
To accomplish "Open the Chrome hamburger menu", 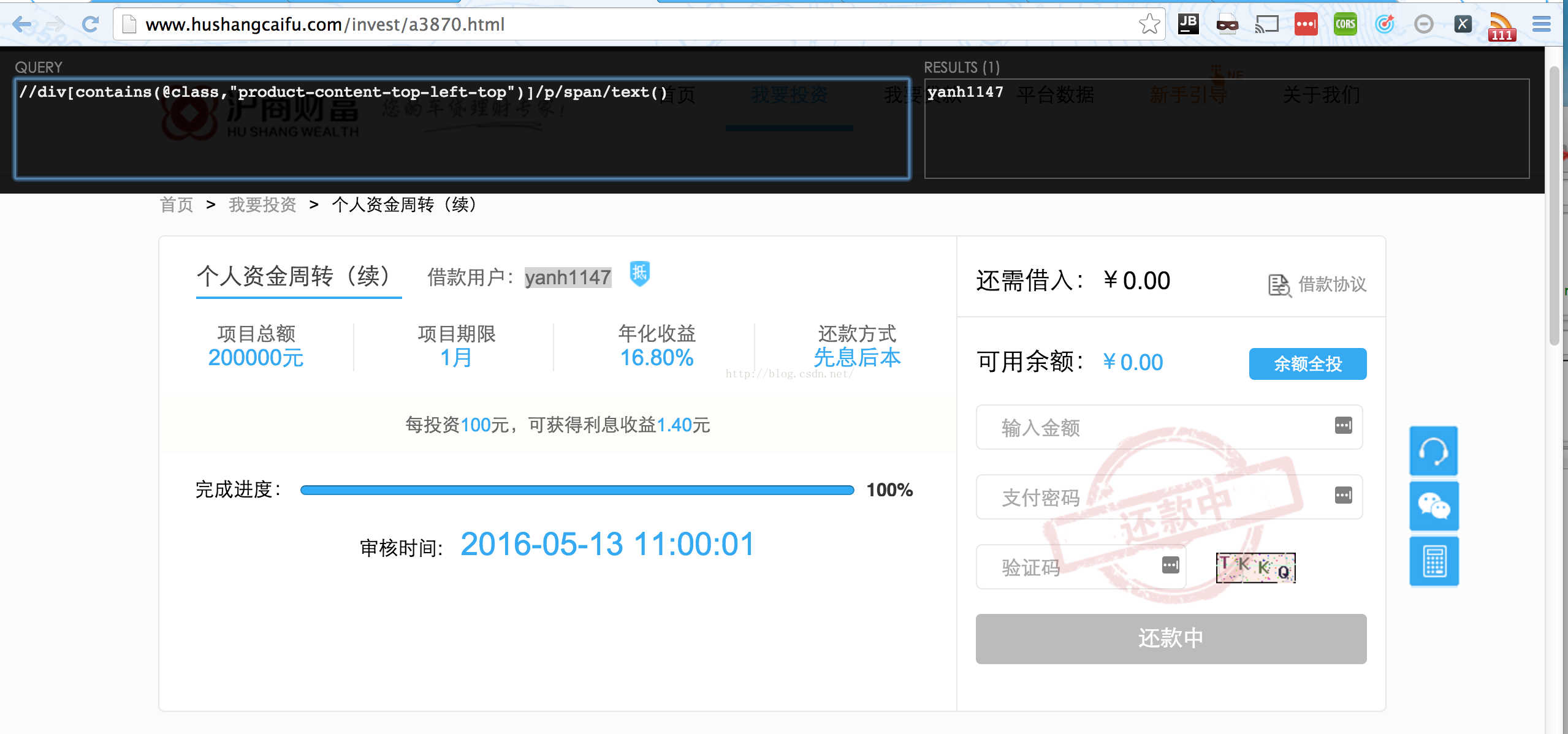I will [1541, 25].
